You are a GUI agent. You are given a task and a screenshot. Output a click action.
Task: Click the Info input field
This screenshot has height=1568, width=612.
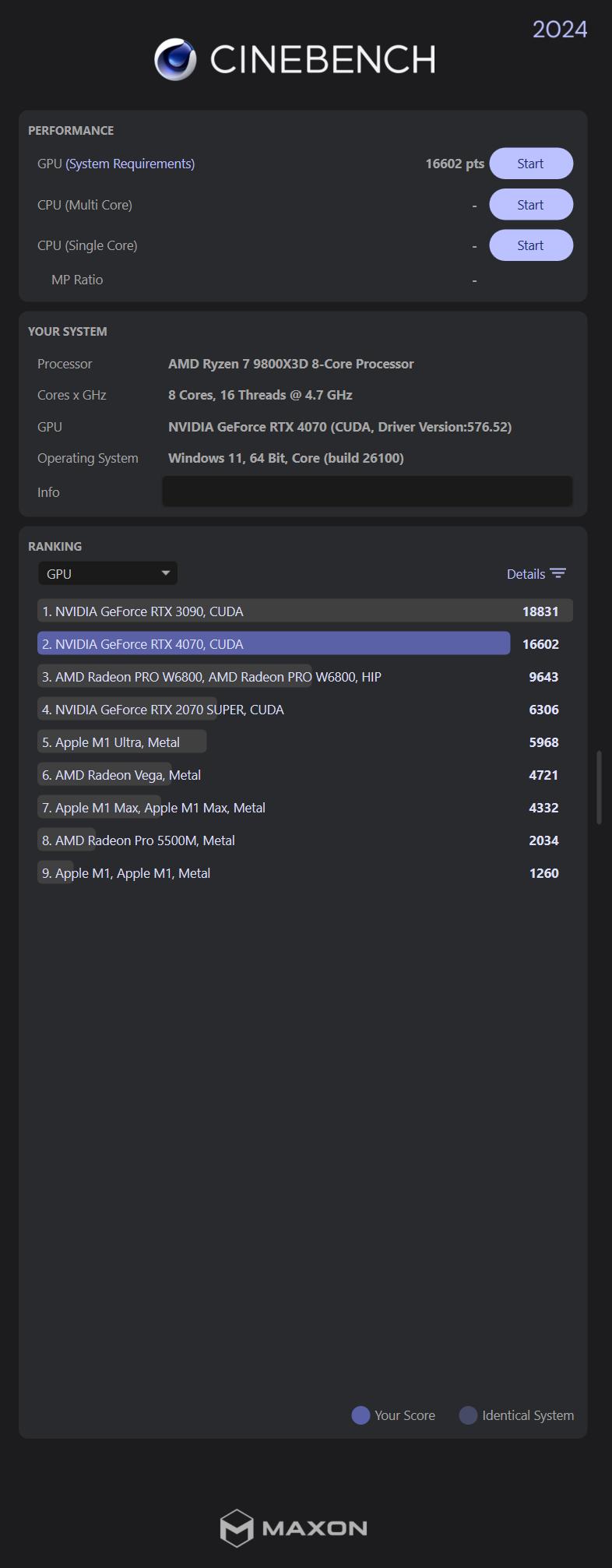point(367,492)
